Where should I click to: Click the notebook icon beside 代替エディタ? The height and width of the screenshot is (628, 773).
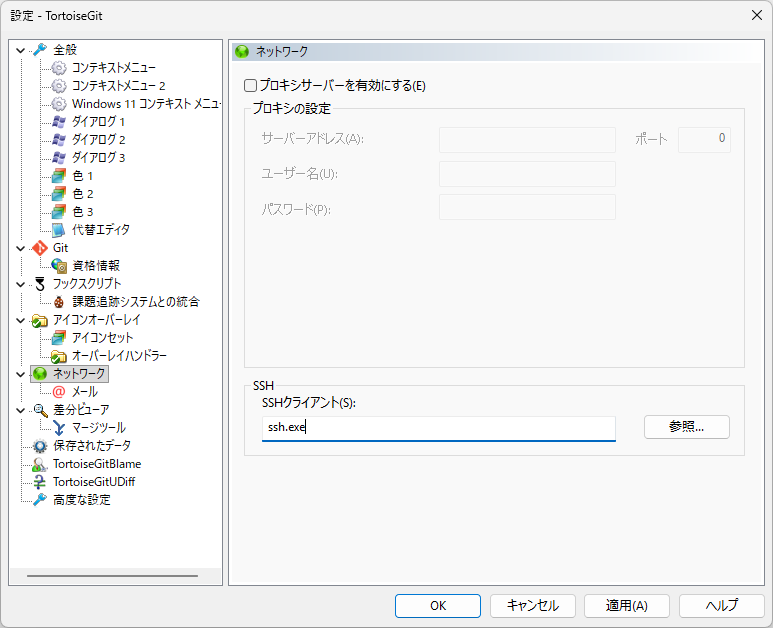coord(59,230)
